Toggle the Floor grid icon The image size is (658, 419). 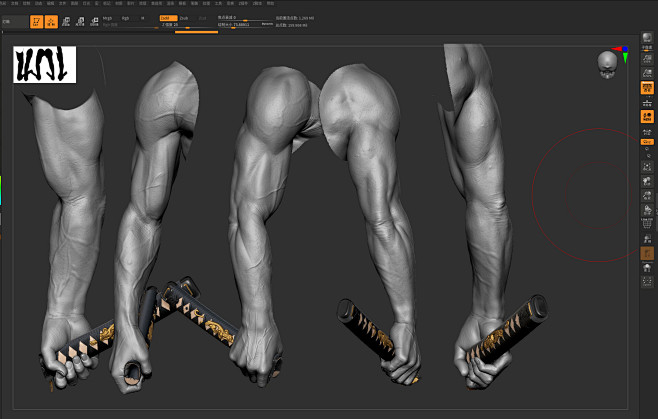648,103
